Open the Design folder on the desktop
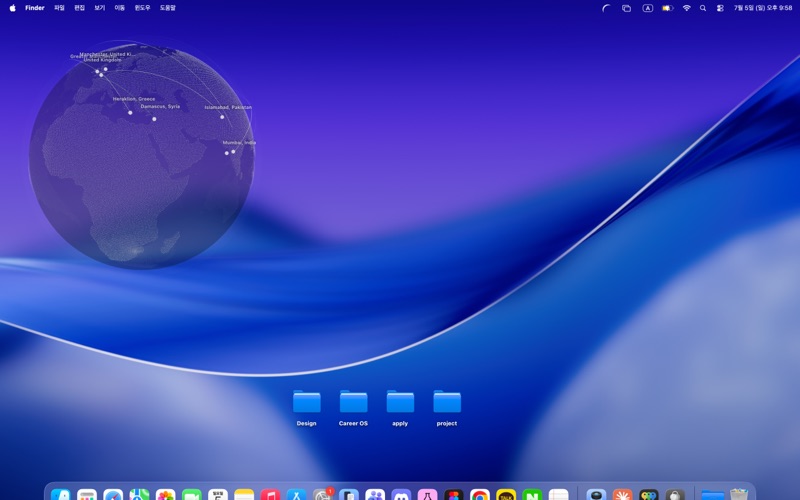The width and height of the screenshot is (800, 500). tap(307, 402)
